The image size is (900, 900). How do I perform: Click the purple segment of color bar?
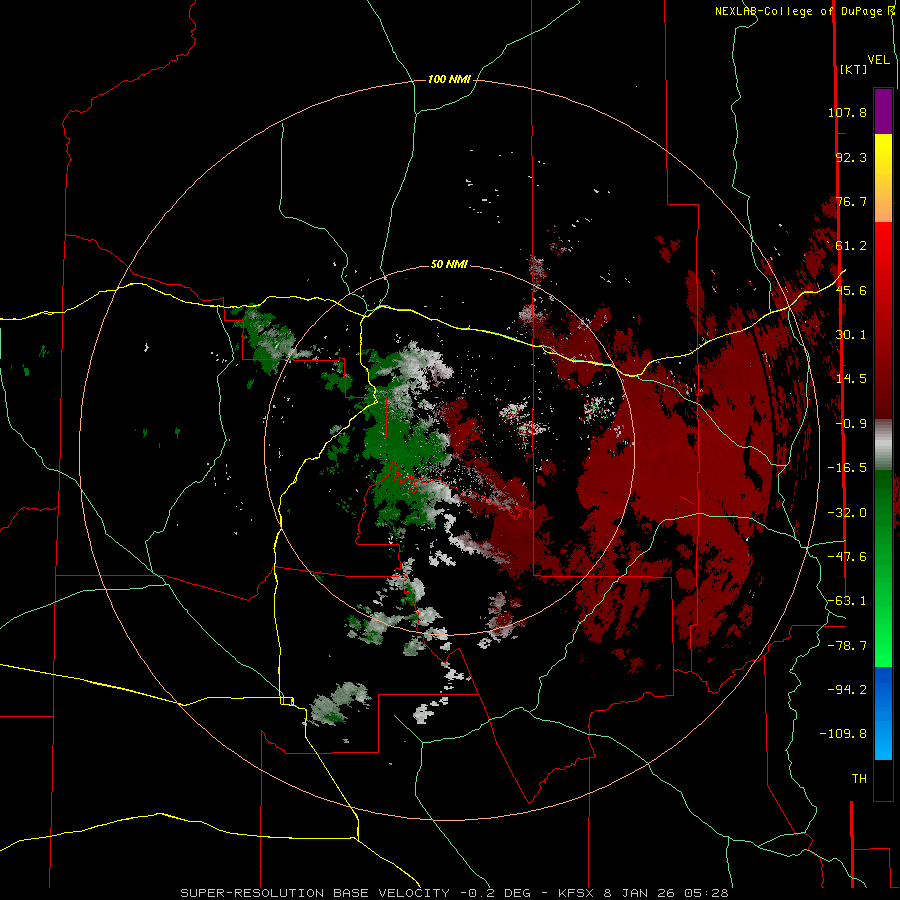coord(883,111)
